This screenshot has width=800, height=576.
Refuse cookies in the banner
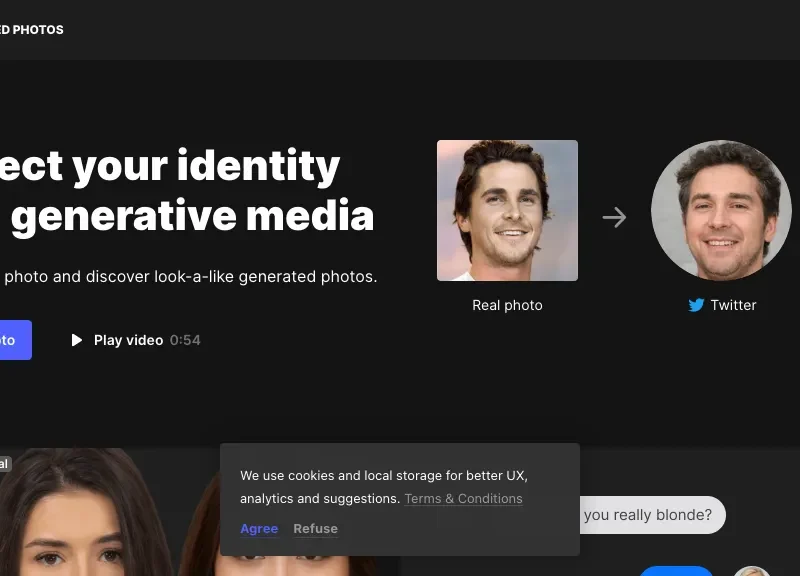coord(315,528)
